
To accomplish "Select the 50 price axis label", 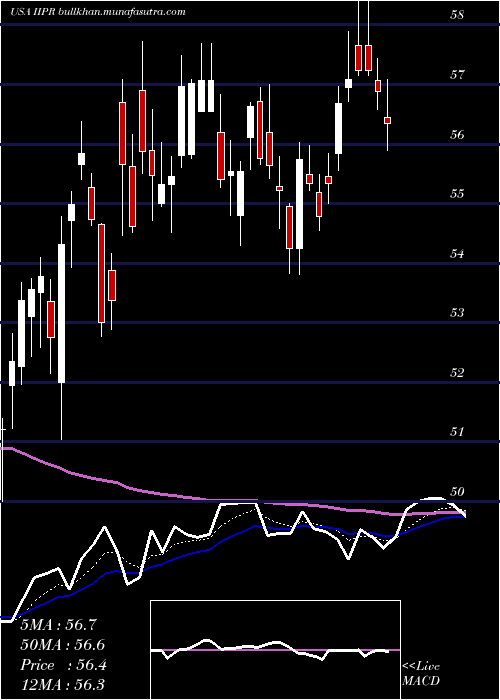I will tap(457, 492).
